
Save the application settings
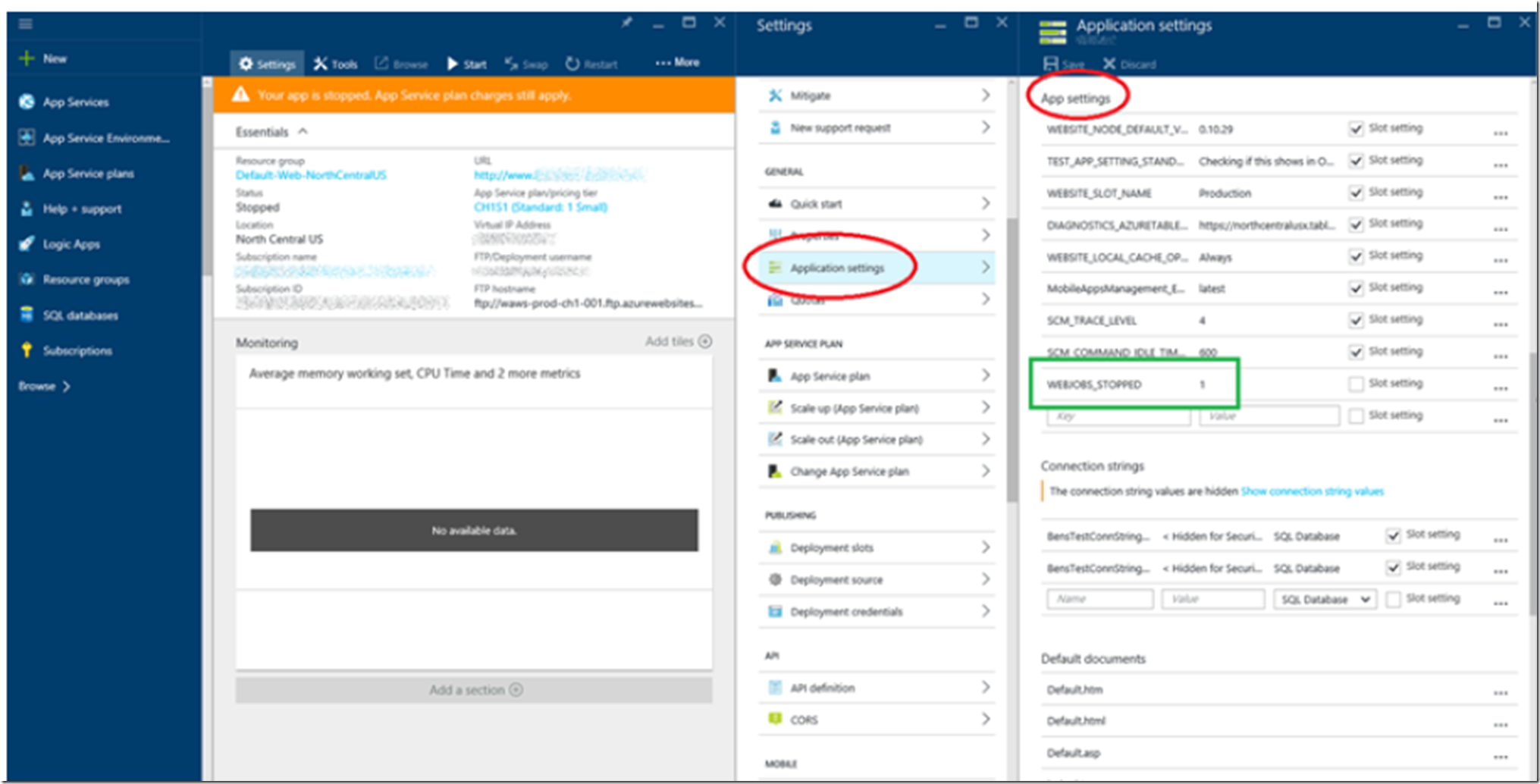coord(1063,64)
